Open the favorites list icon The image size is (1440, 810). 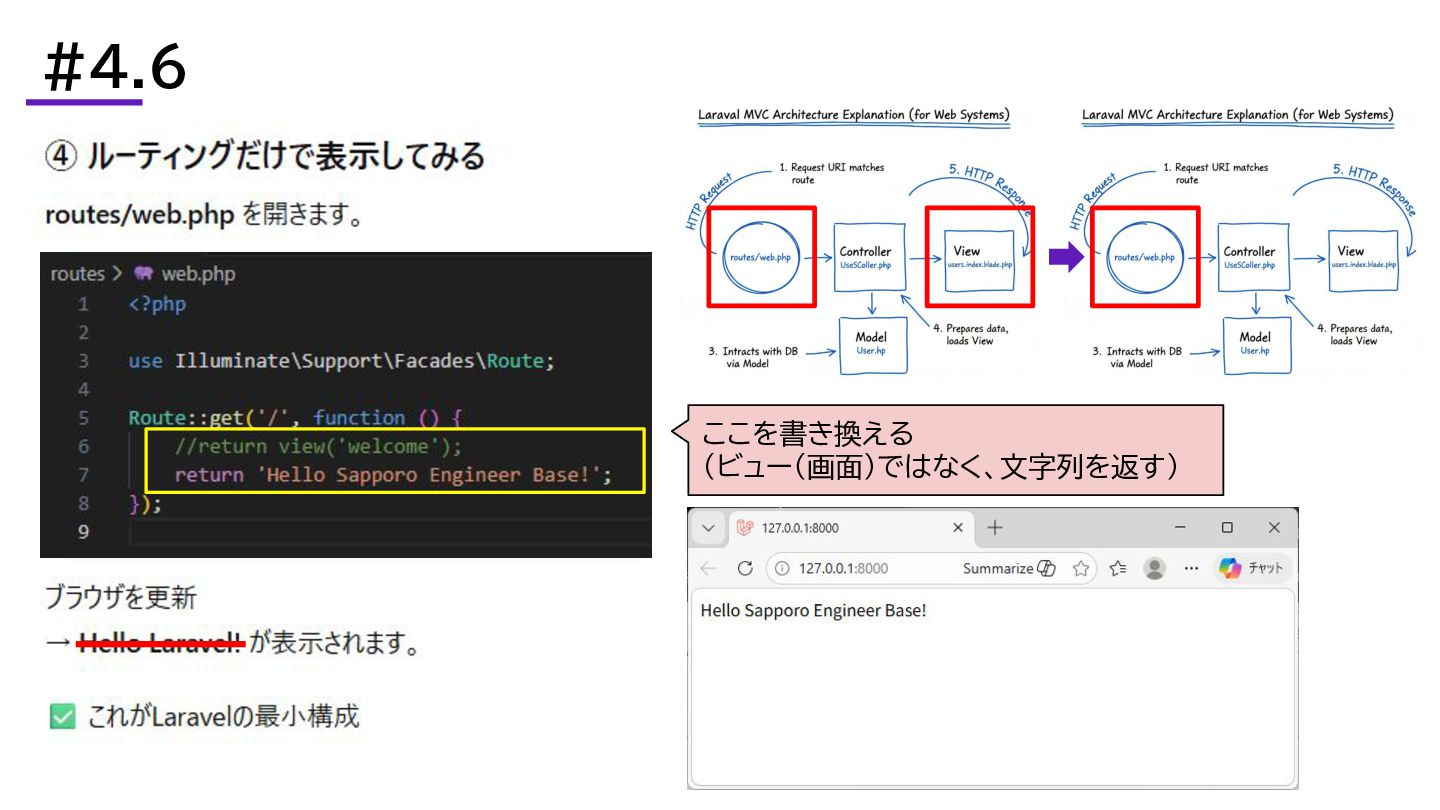point(1118,568)
